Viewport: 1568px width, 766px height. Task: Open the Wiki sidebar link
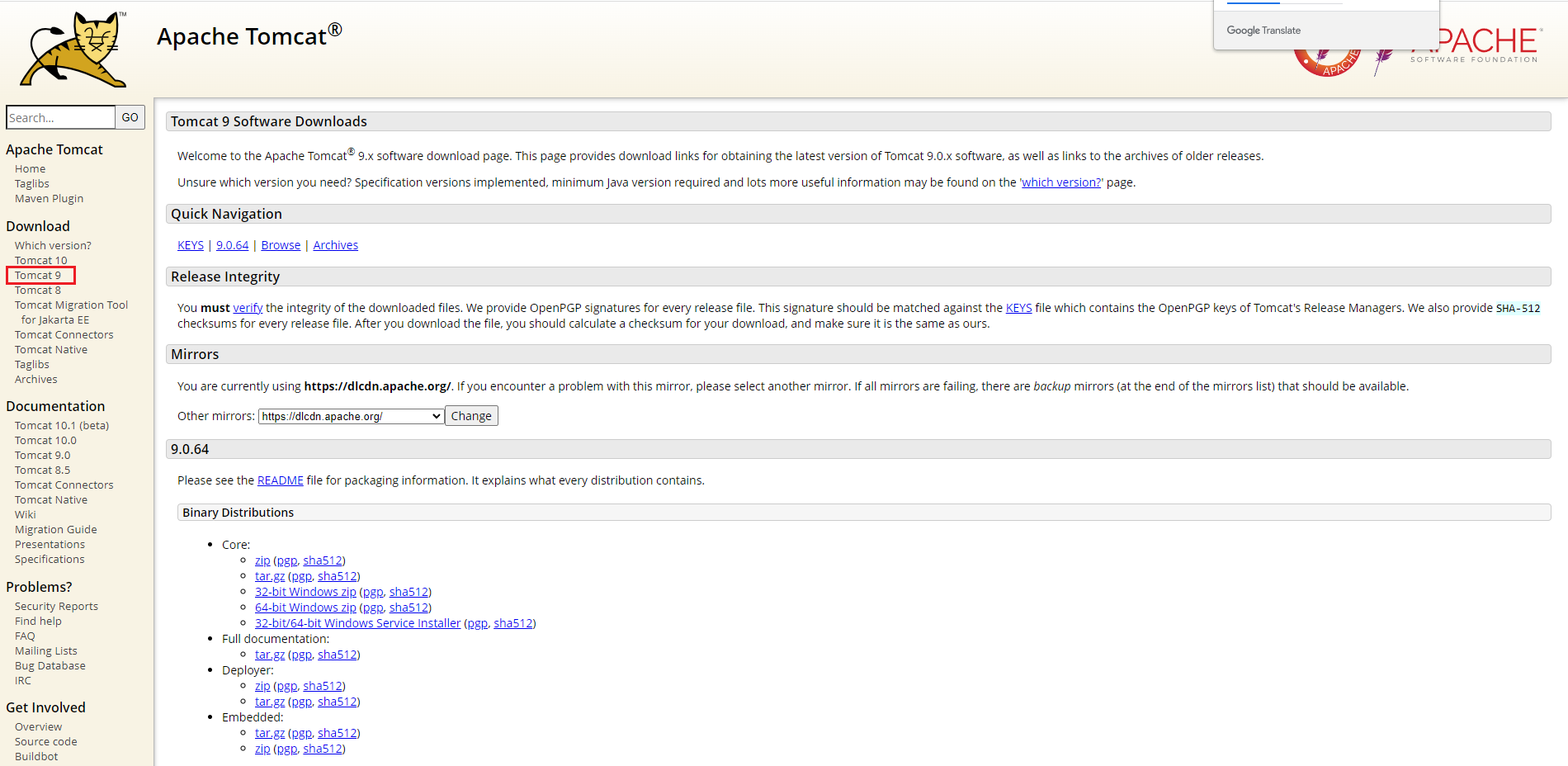[26, 514]
